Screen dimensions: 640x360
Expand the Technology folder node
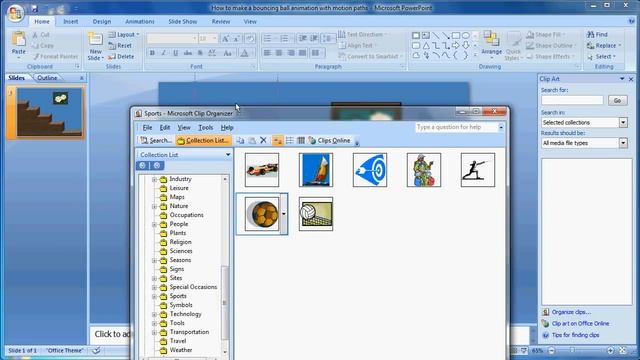point(155,314)
